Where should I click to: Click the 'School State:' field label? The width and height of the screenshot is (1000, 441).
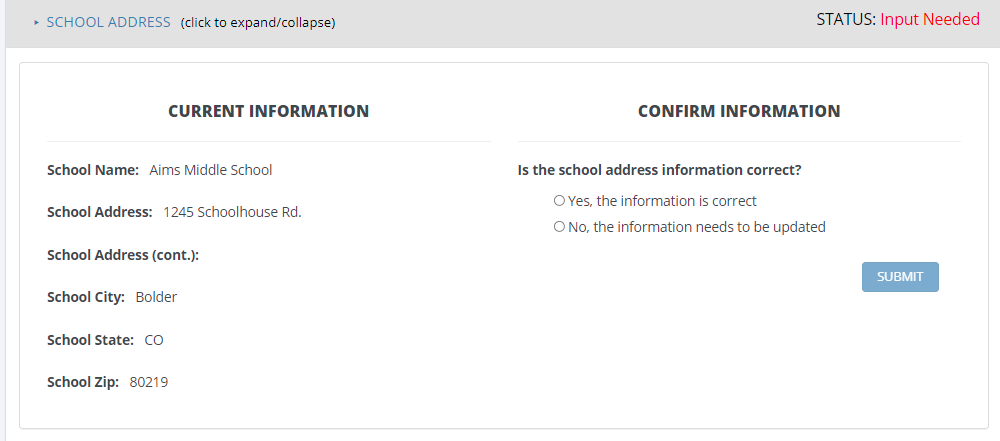pyautogui.click(x=90, y=340)
